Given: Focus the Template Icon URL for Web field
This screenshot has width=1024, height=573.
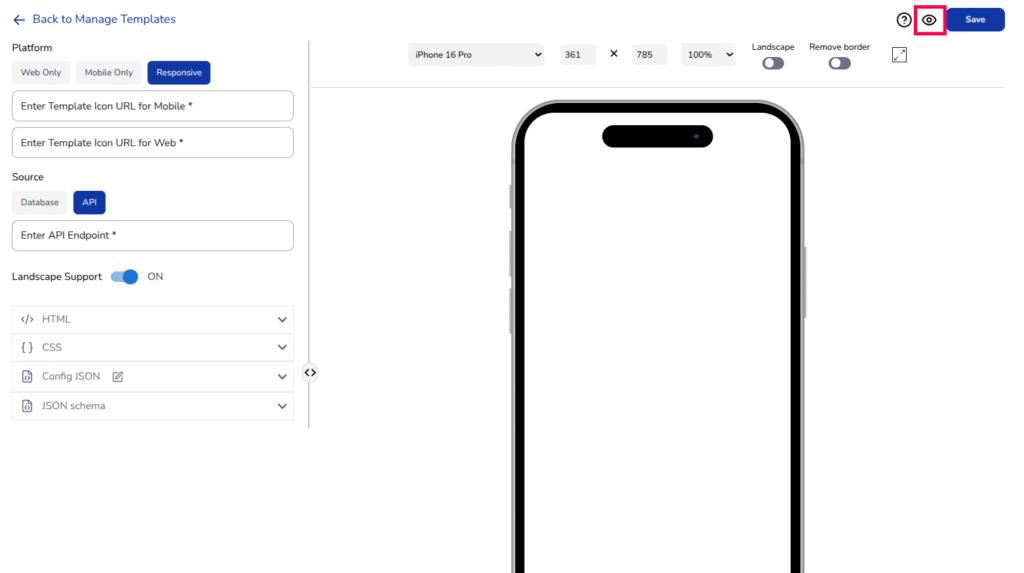Looking at the screenshot, I should point(153,142).
